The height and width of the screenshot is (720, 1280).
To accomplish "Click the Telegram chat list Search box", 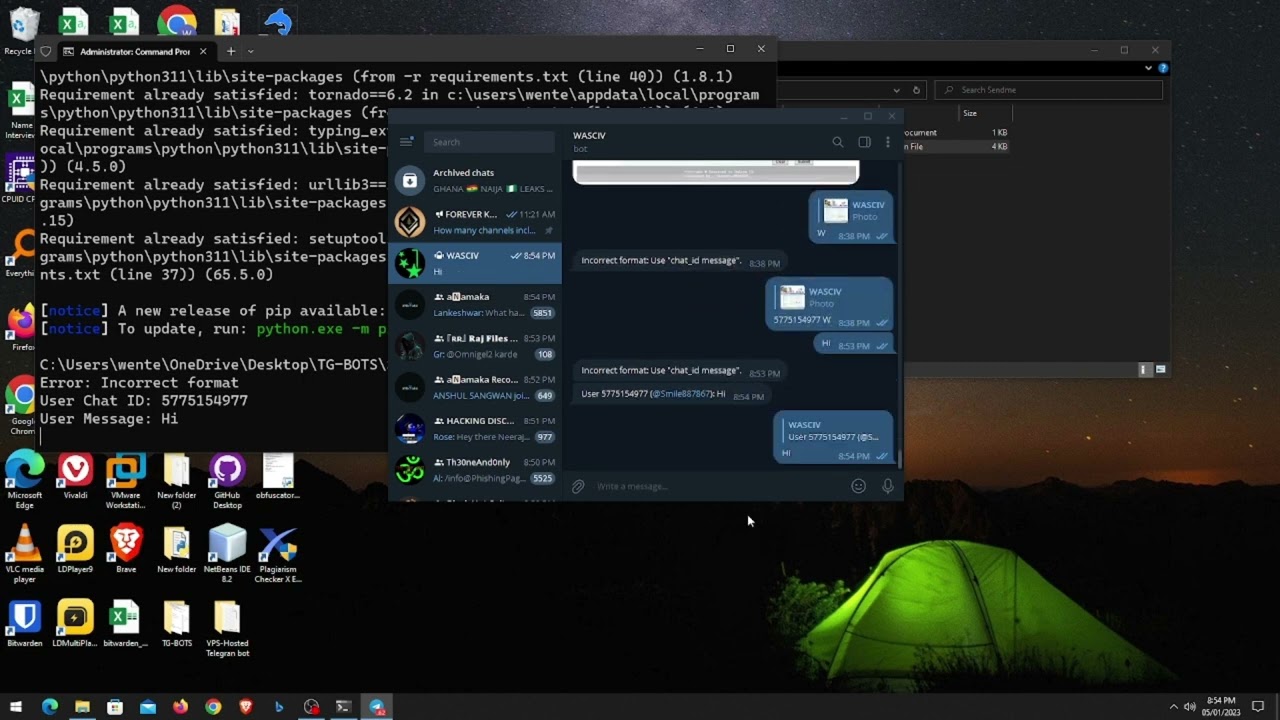I will (x=490, y=142).
